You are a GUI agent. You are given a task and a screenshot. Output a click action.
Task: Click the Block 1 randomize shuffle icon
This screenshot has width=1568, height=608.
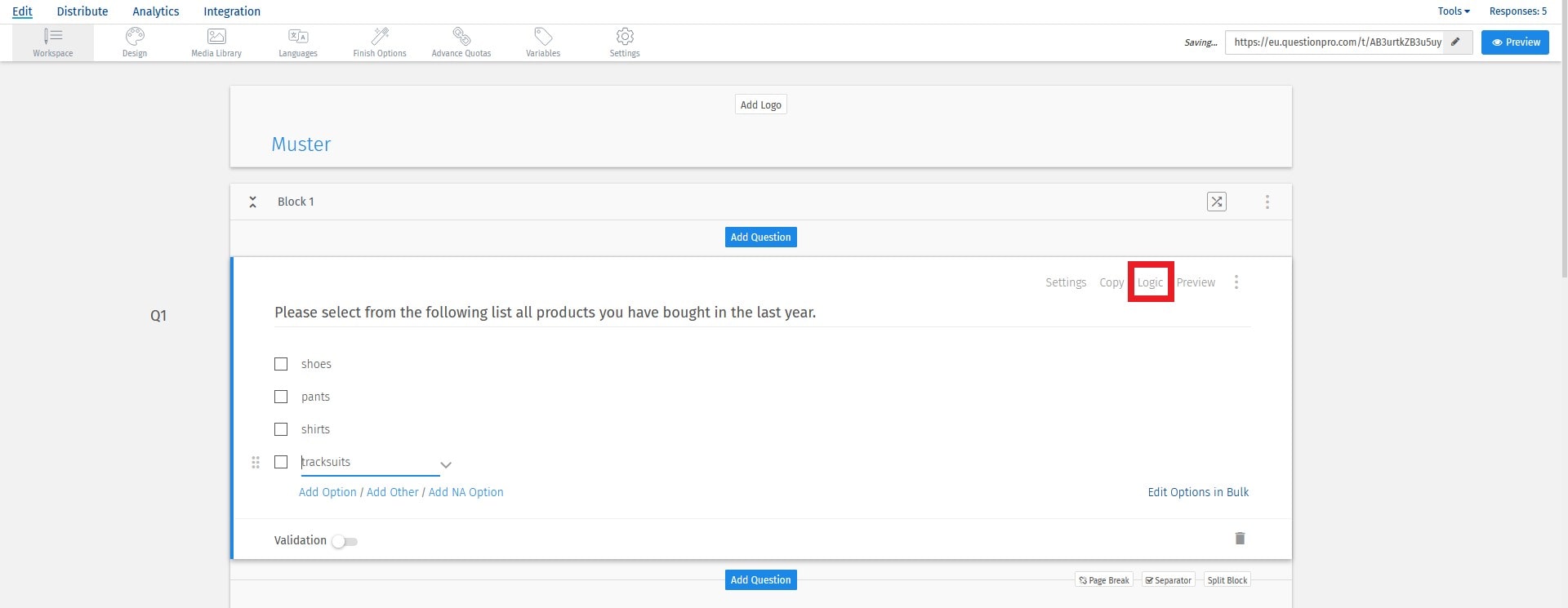[1217, 202]
